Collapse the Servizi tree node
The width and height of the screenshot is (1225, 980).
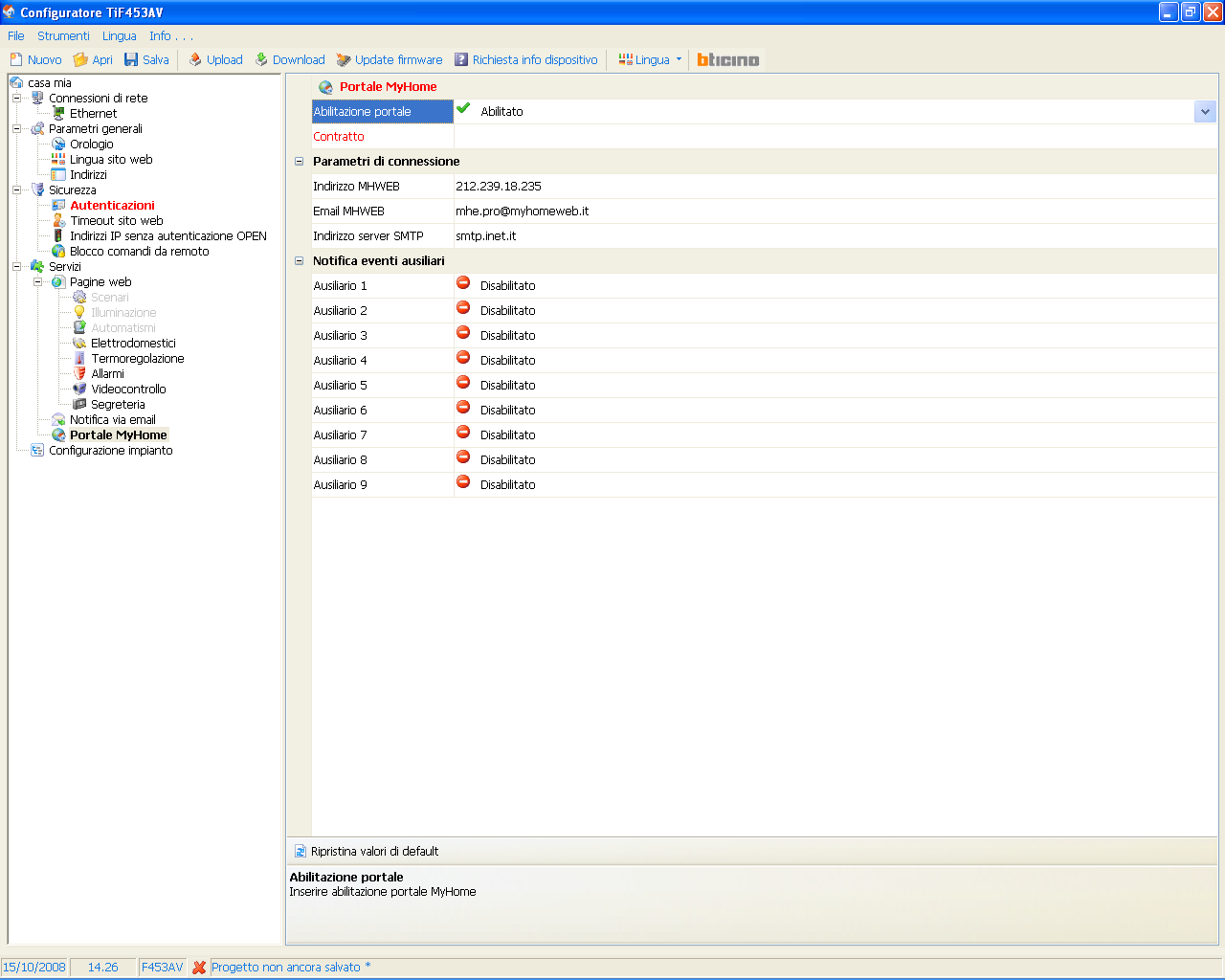pyautogui.click(x=16, y=266)
